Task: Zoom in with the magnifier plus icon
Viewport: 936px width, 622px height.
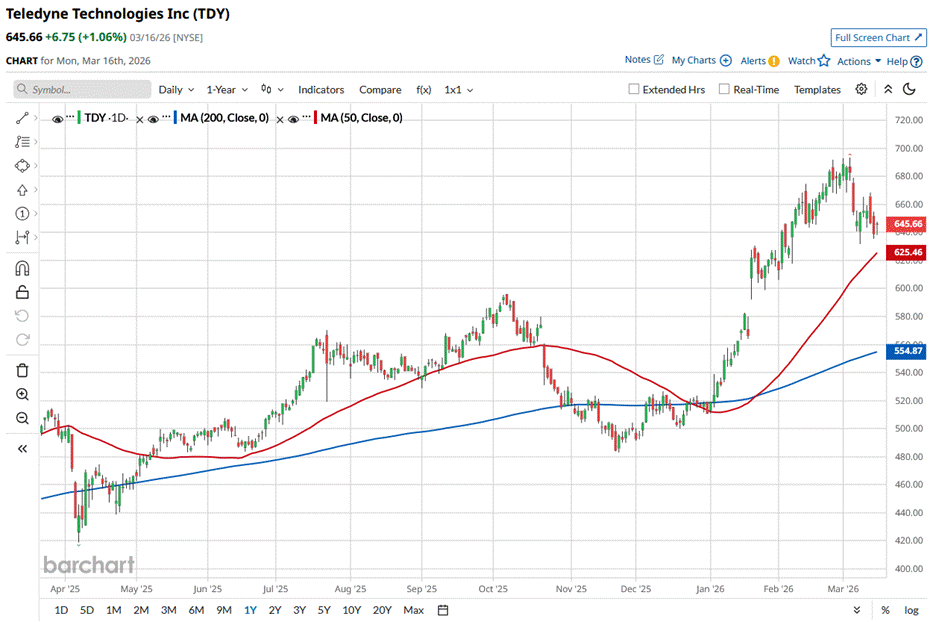Action: (22, 395)
